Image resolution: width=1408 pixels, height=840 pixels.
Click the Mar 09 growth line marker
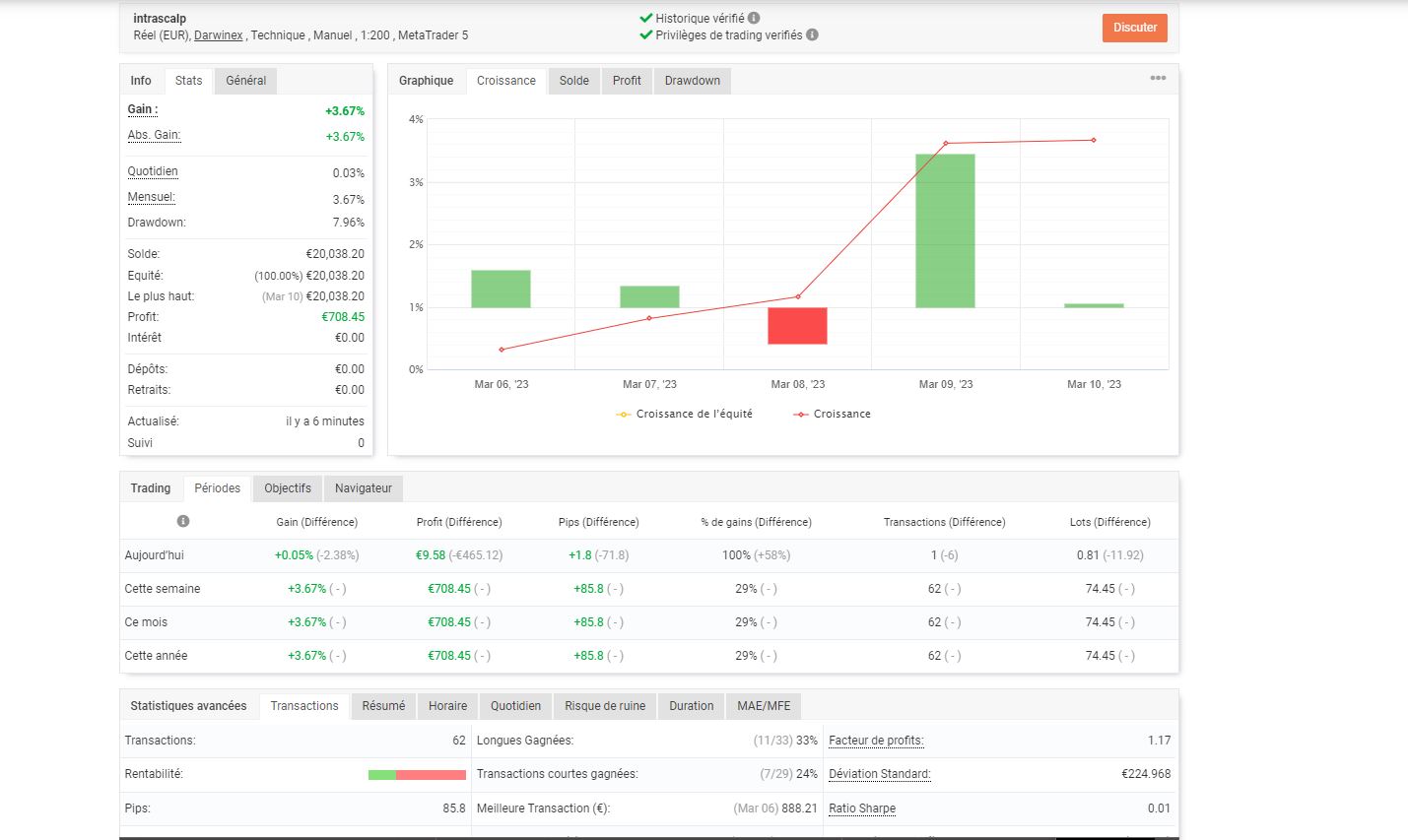pyautogui.click(x=946, y=144)
